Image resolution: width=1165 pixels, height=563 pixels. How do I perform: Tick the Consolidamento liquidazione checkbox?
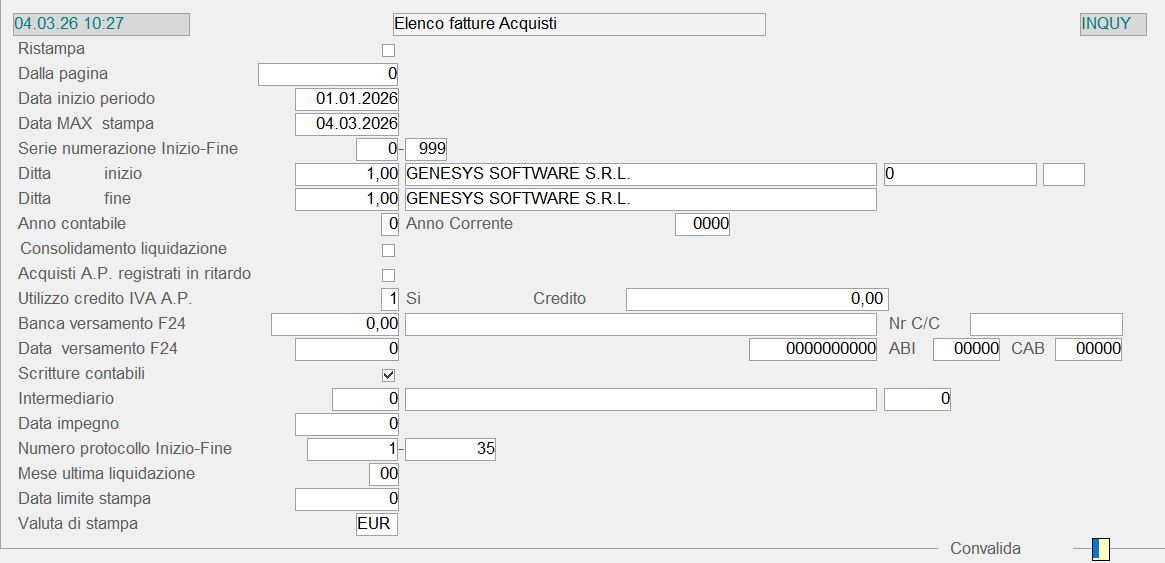(389, 250)
